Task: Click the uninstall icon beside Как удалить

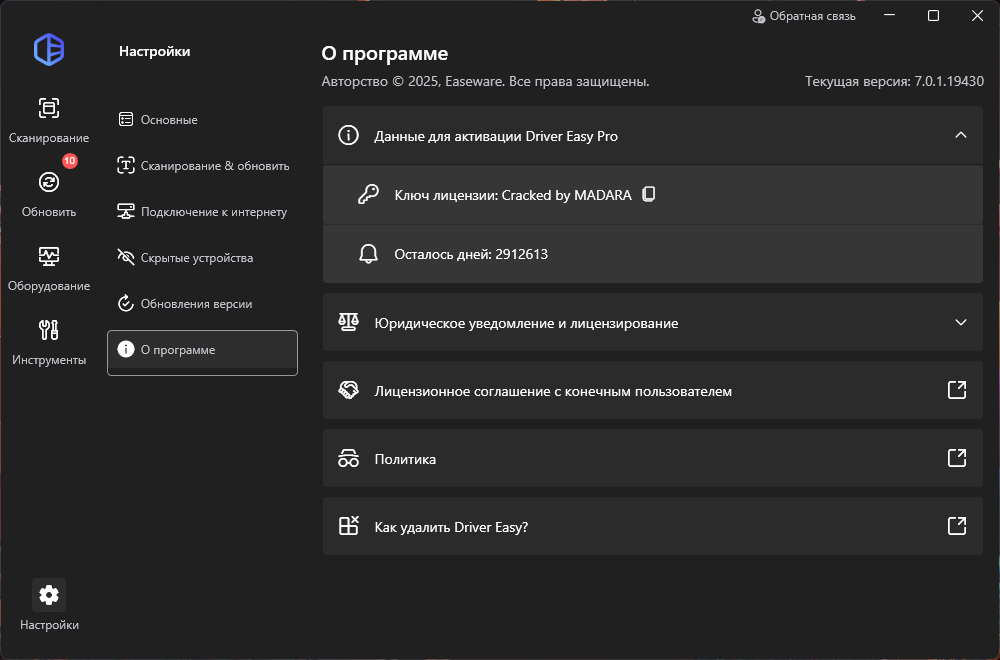Action: coord(348,526)
